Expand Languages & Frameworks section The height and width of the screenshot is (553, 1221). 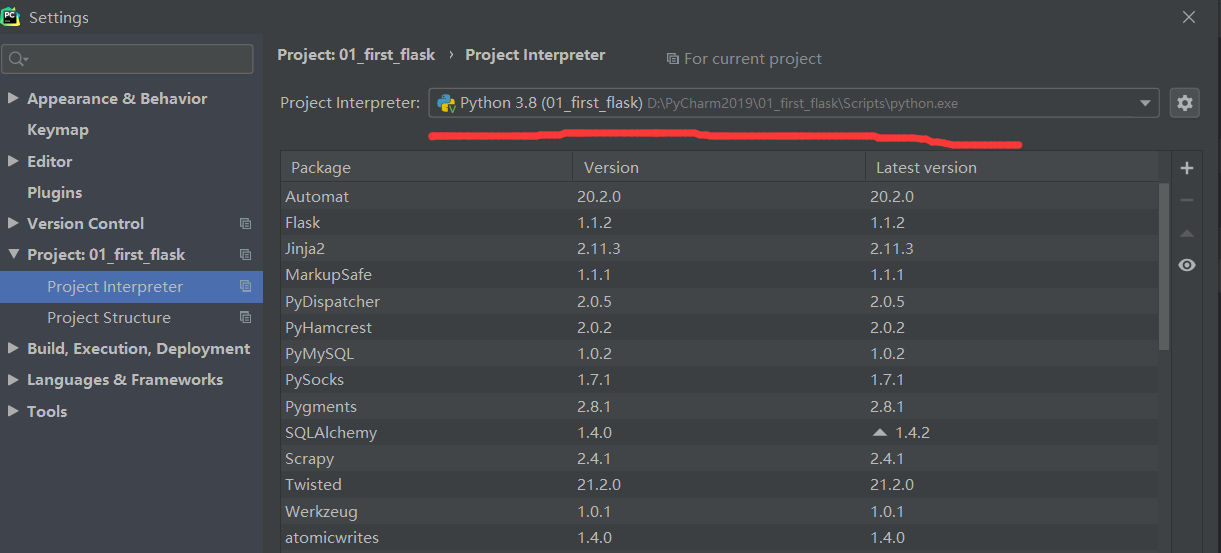pyautogui.click(x=13, y=380)
